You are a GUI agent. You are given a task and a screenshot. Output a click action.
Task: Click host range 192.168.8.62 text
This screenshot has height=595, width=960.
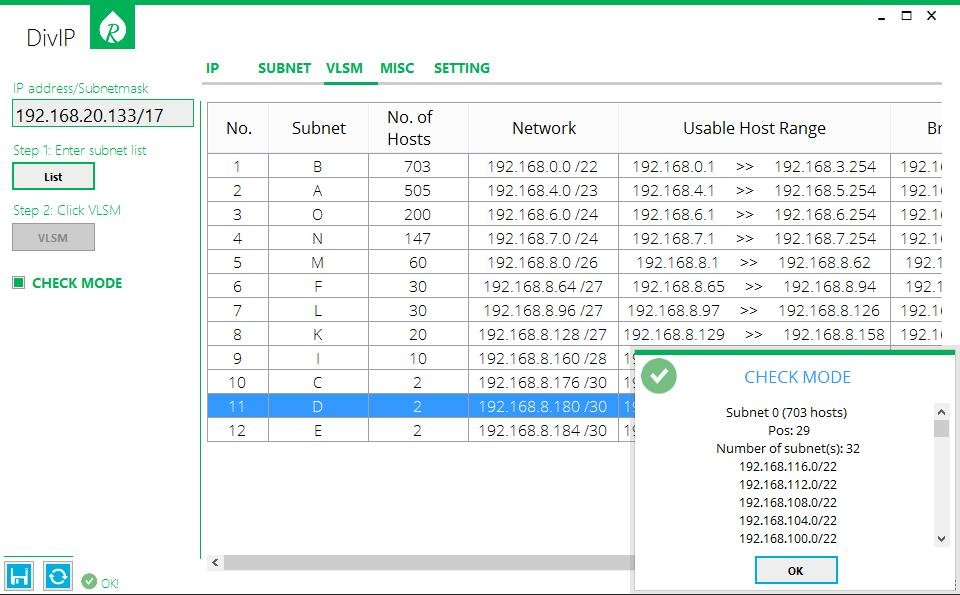[x=824, y=262]
